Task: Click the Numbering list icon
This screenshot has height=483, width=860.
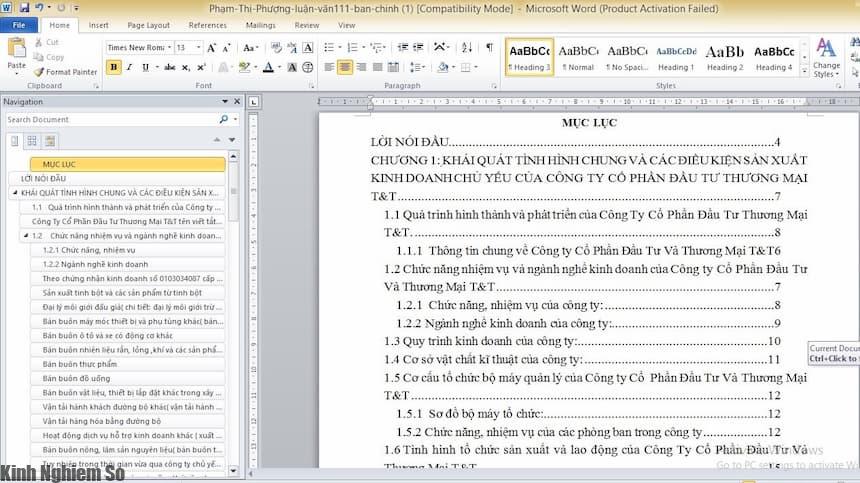Action: point(353,48)
